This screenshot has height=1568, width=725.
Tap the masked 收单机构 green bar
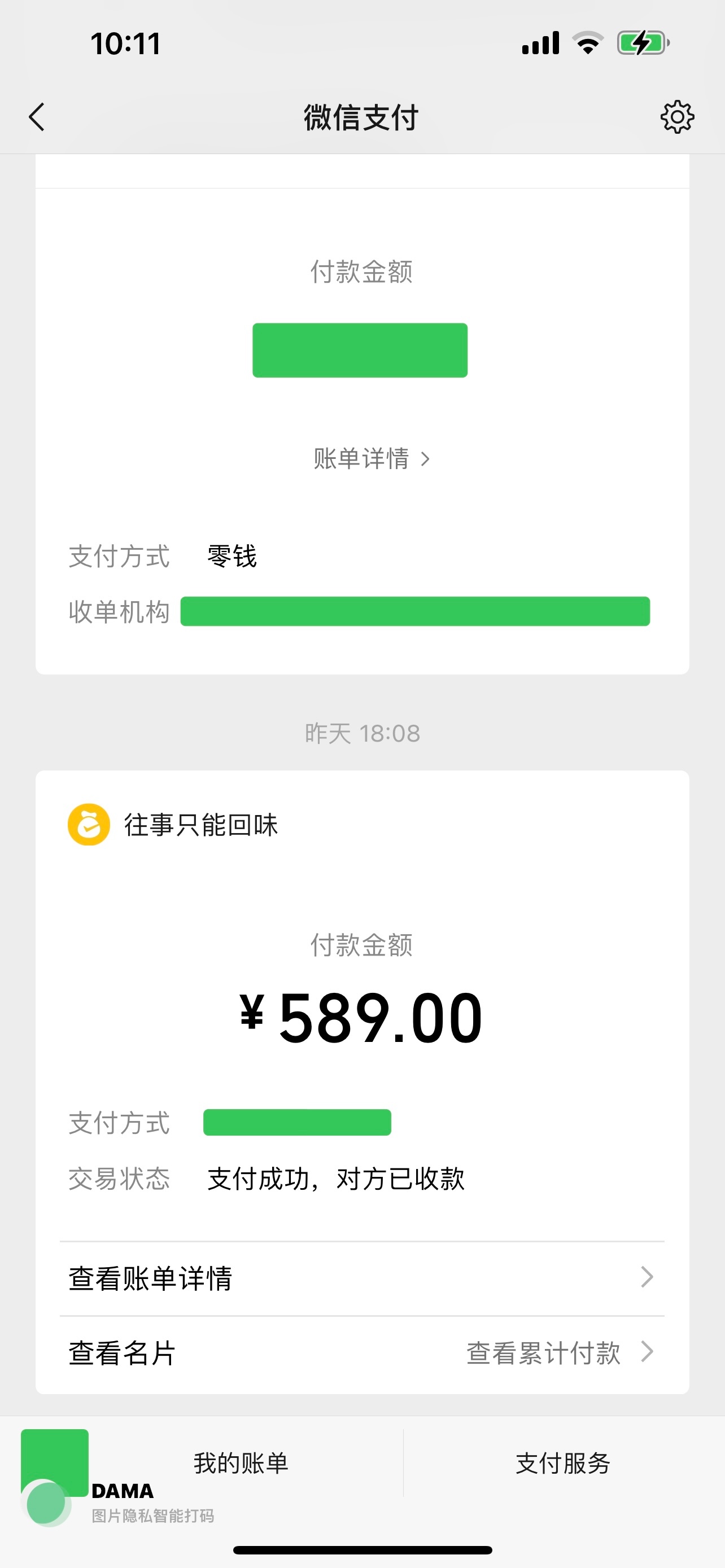(415, 611)
